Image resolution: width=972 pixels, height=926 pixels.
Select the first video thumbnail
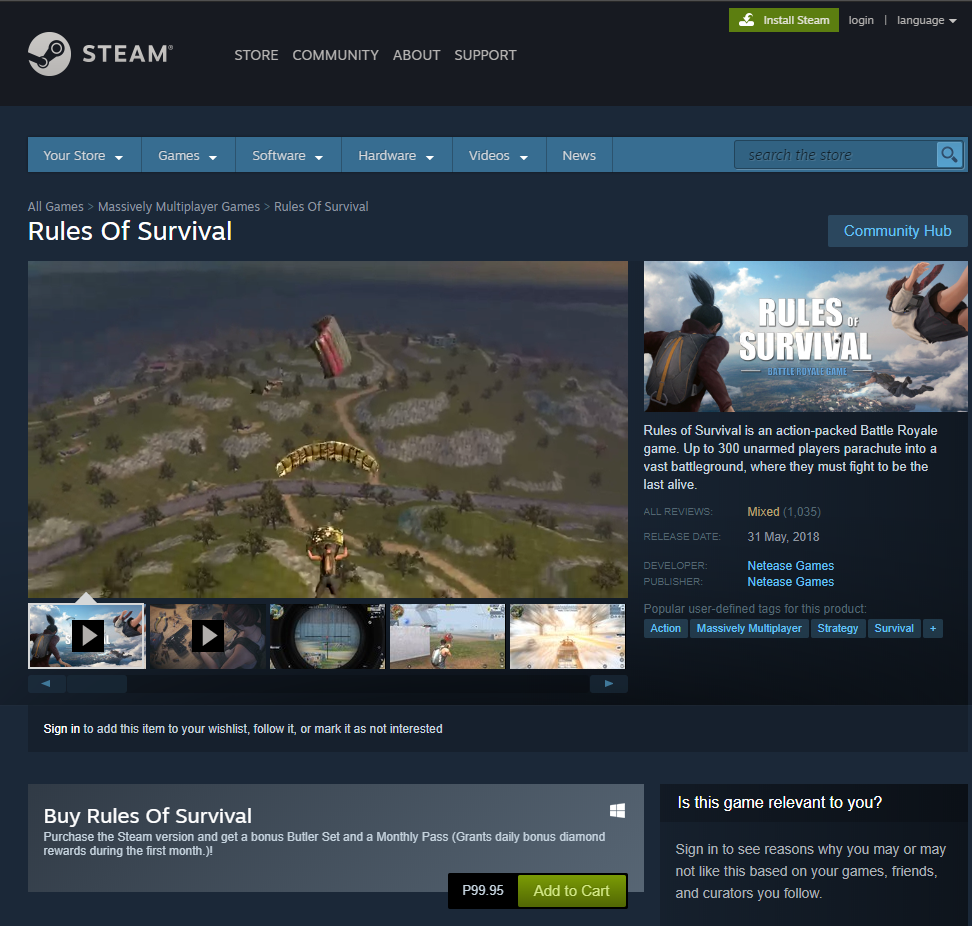point(87,636)
